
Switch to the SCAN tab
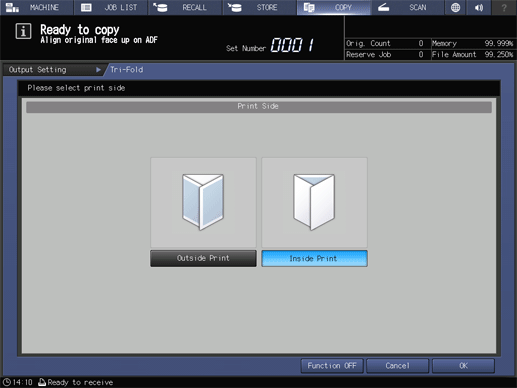(x=407, y=7)
